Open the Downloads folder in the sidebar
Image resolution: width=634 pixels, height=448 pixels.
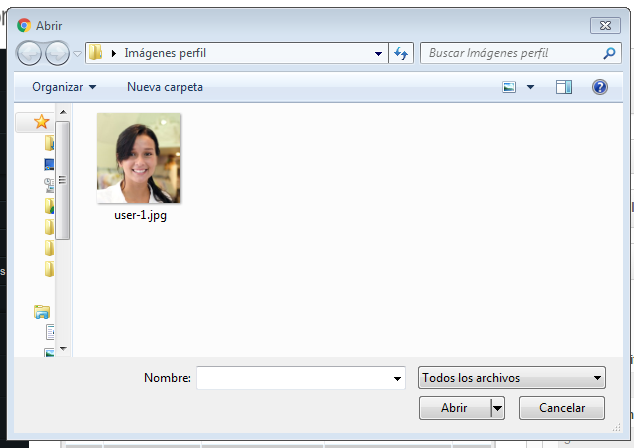tap(49, 143)
